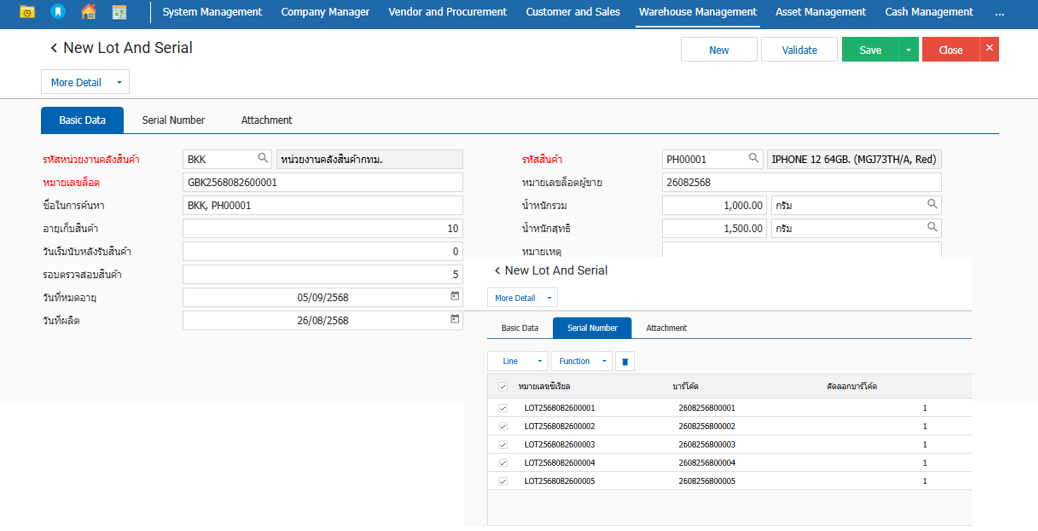Open the Line dropdown in serial grid
Screen dimensions: 1038x531
[x=517, y=361]
